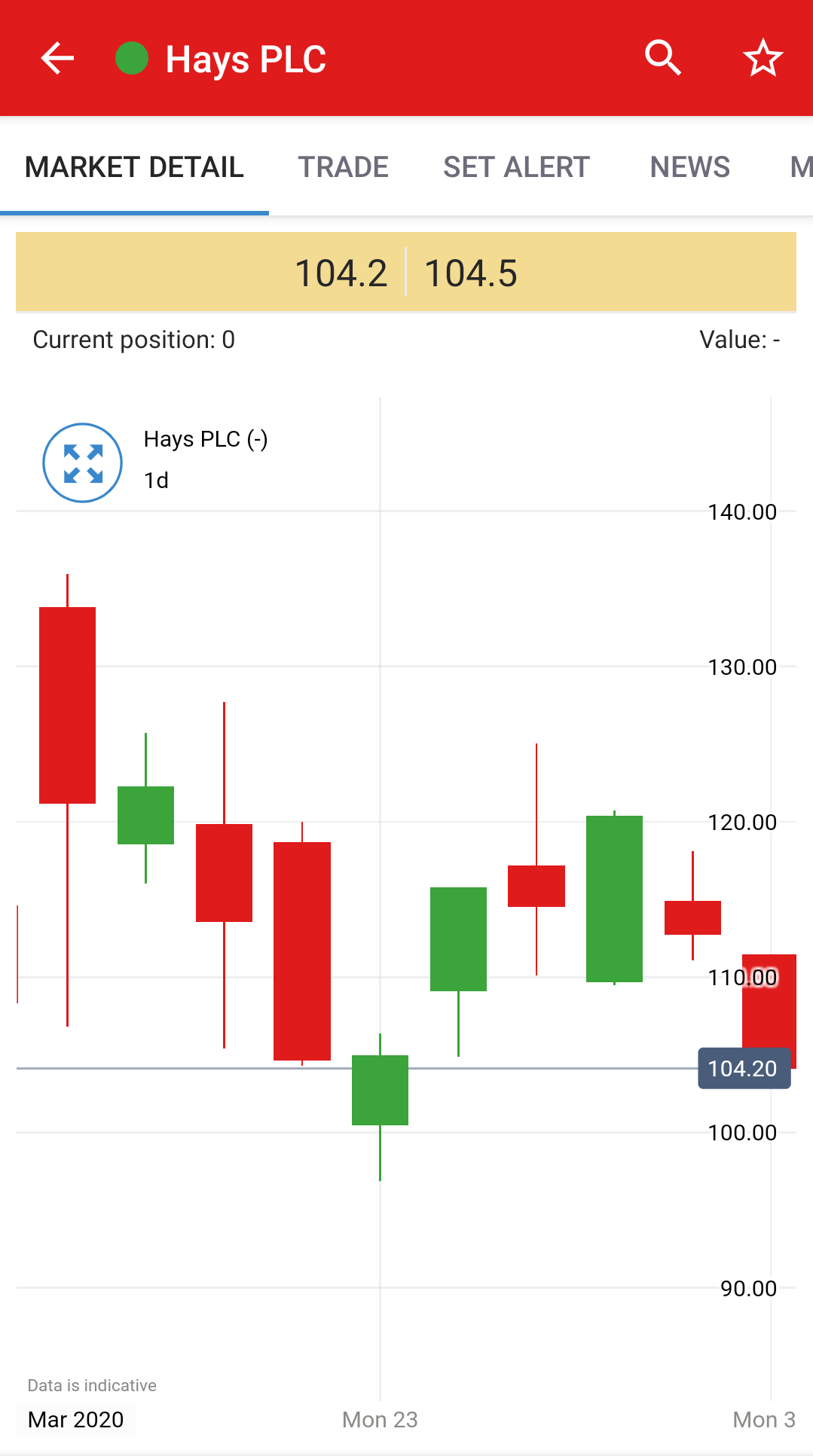Open the SET ALERT tab

pos(516,167)
